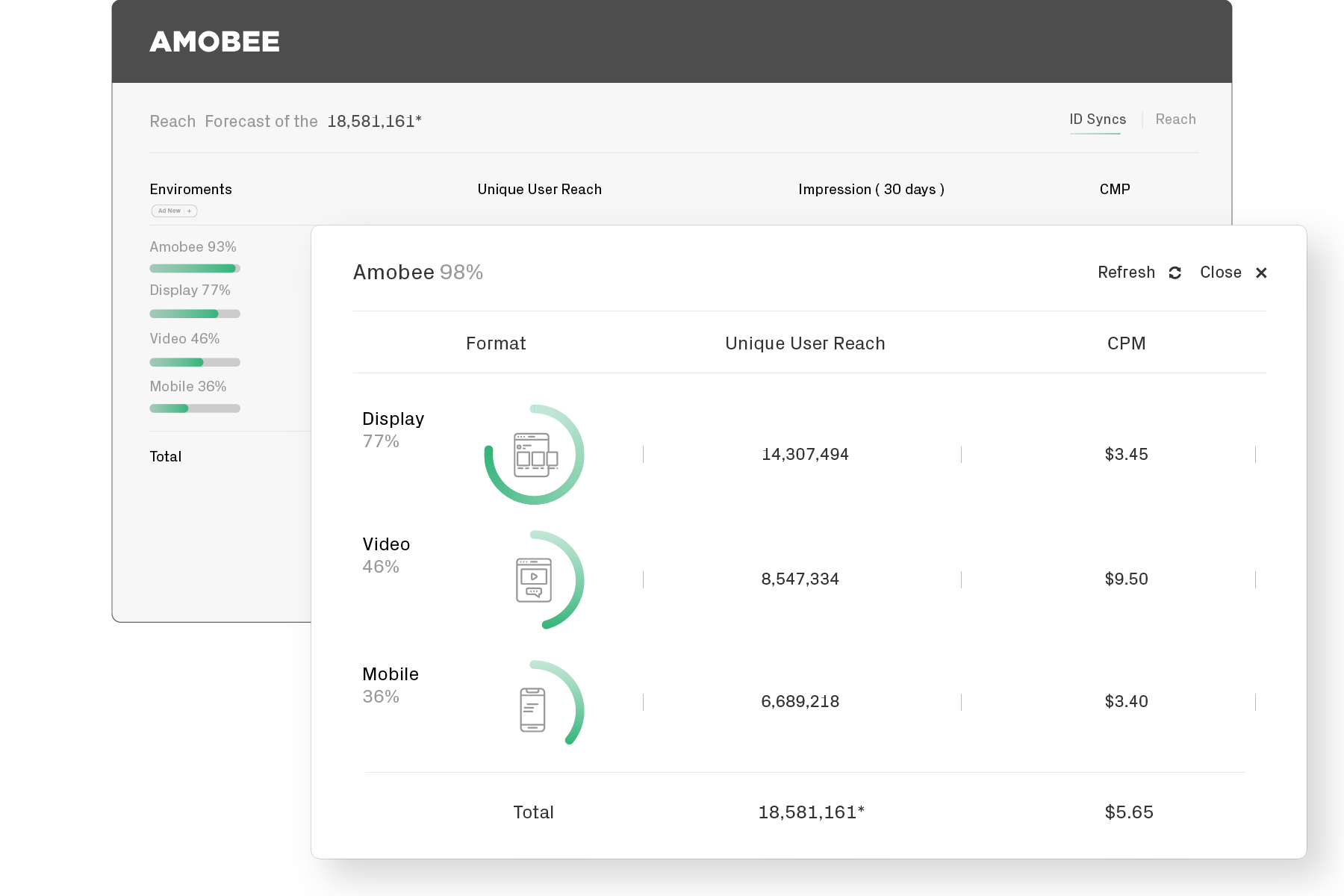Screen dimensions: 1344x896
Task: Select the Display 77% progress bar
Action: tap(195, 314)
